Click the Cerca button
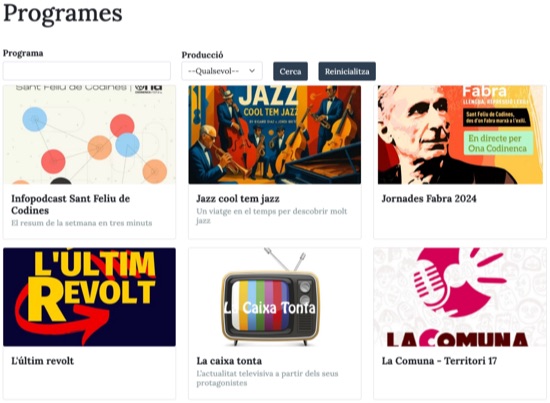This screenshot has height=403, width=550. 290,71
